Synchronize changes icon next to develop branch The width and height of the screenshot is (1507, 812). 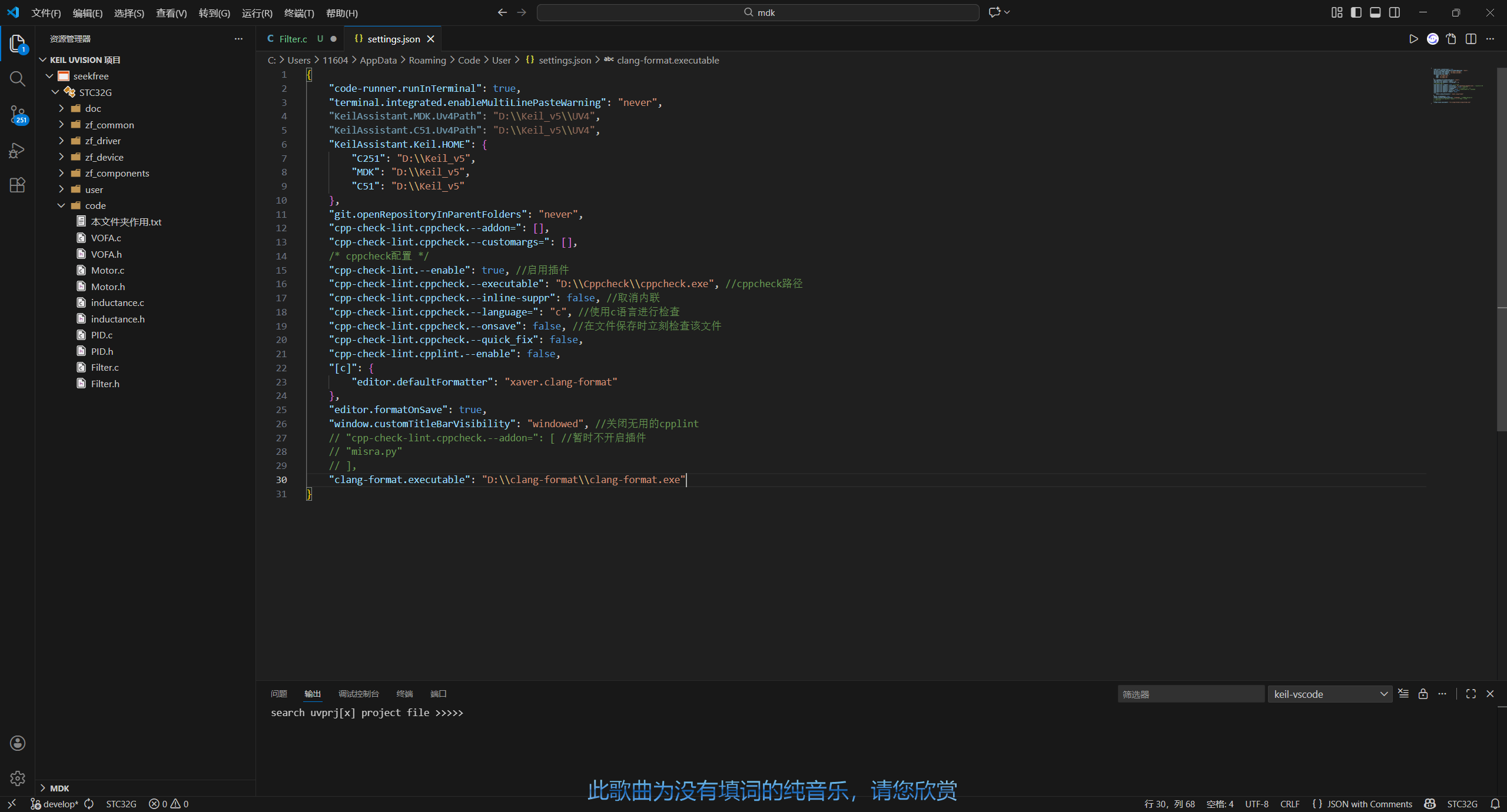click(x=89, y=804)
